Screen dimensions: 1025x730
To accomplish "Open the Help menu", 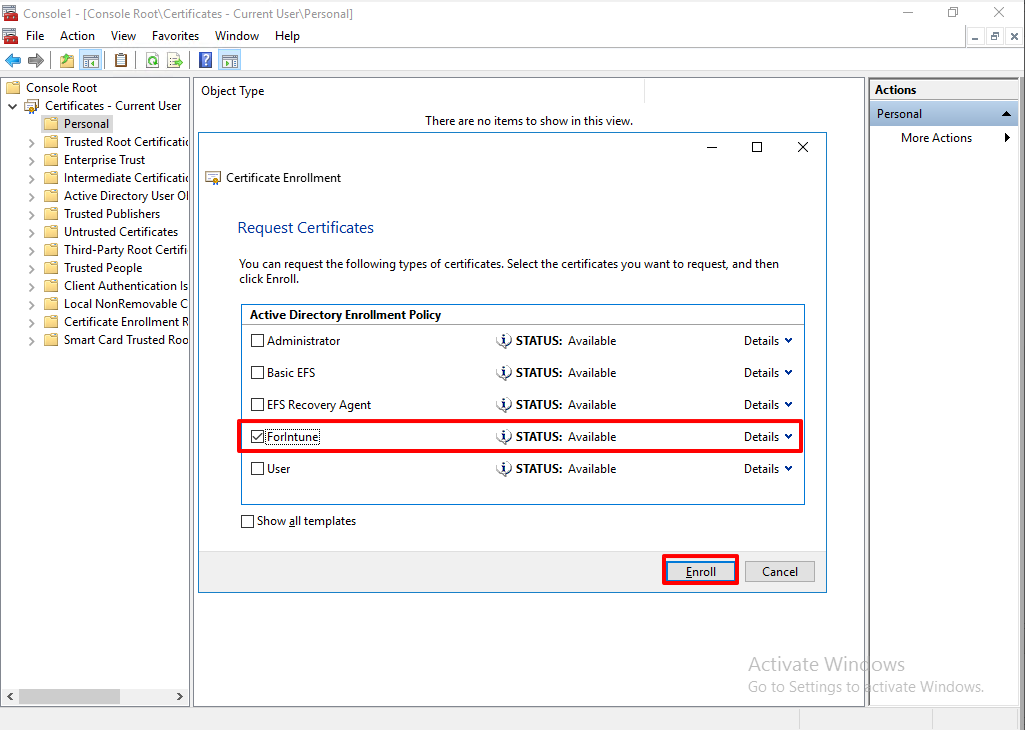I will [287, 36].
